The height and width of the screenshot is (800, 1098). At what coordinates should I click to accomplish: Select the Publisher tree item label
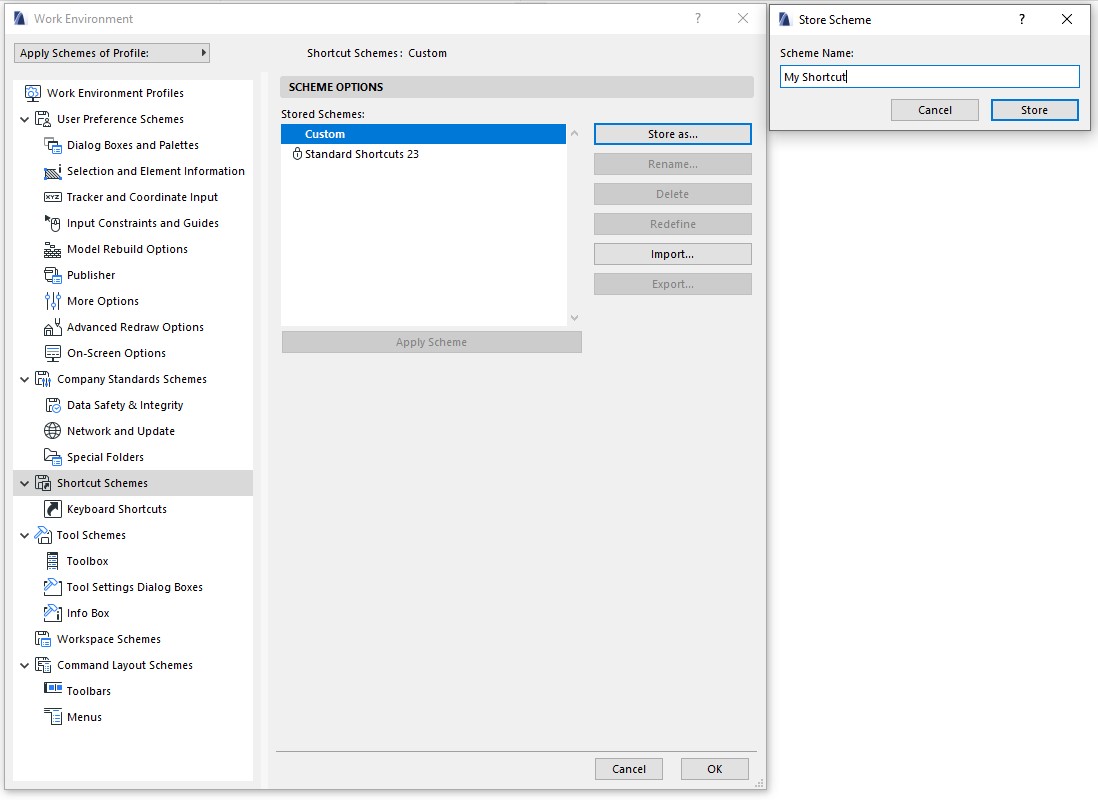91,275
